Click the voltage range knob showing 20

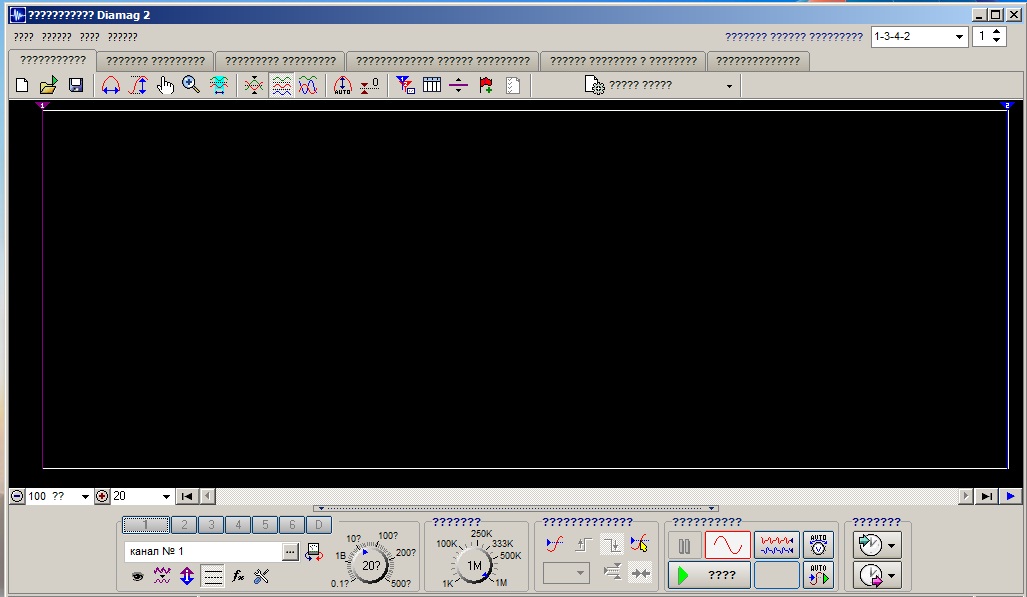click(x=371, y=566)
